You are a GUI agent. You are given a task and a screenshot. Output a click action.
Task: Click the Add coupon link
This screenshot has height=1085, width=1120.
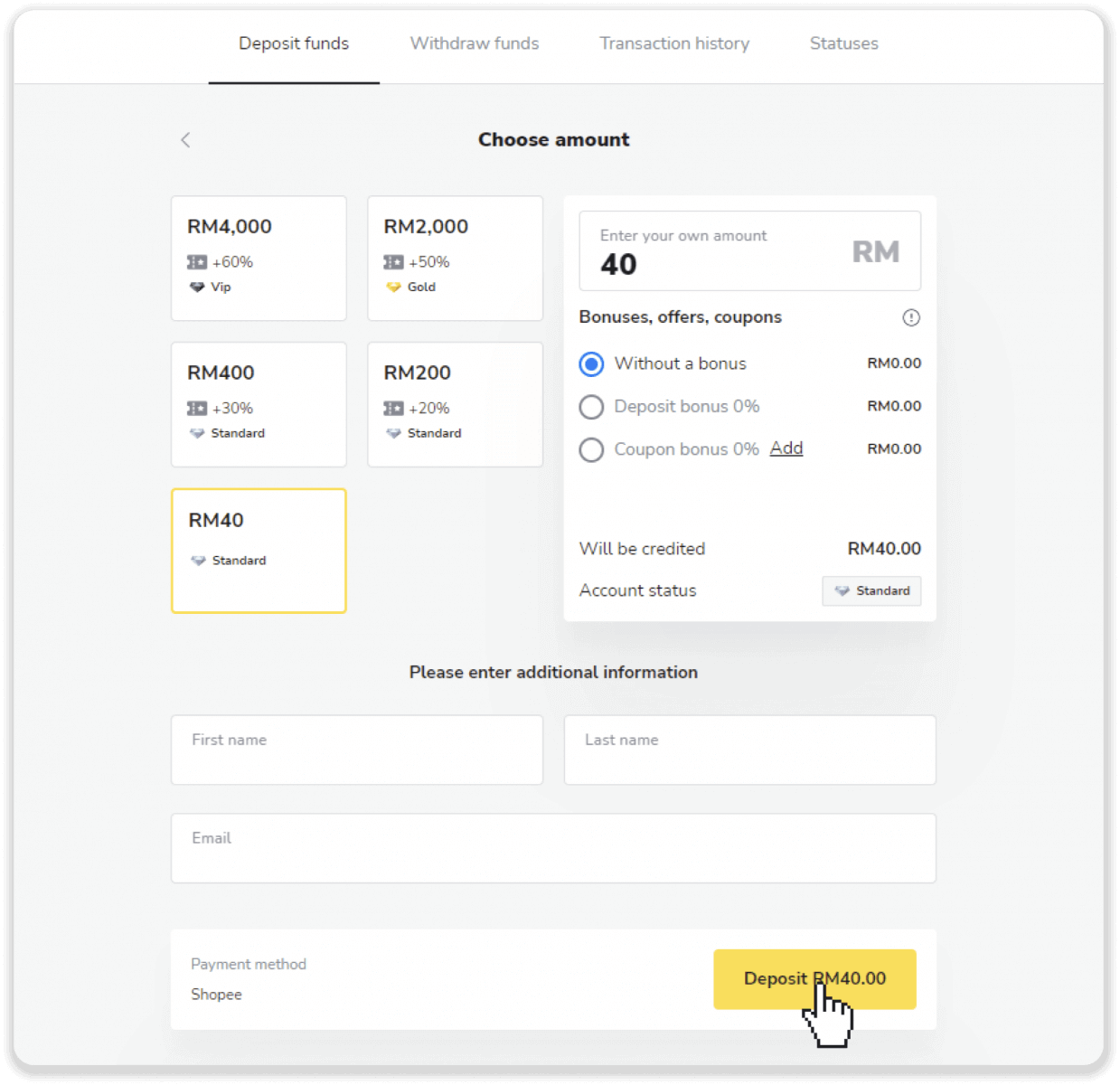786,448
